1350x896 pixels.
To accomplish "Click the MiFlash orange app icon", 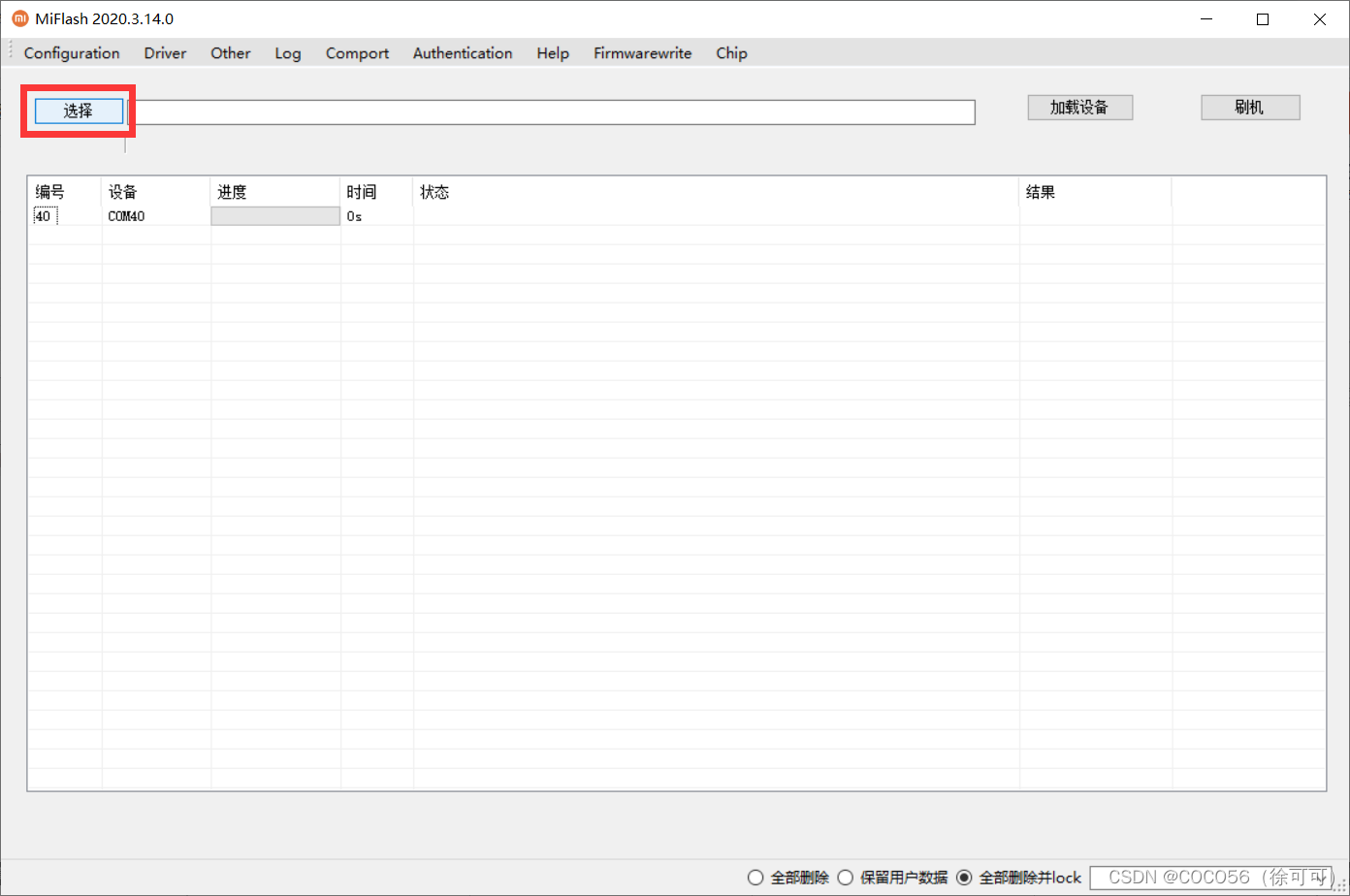I will coord(20,18).
